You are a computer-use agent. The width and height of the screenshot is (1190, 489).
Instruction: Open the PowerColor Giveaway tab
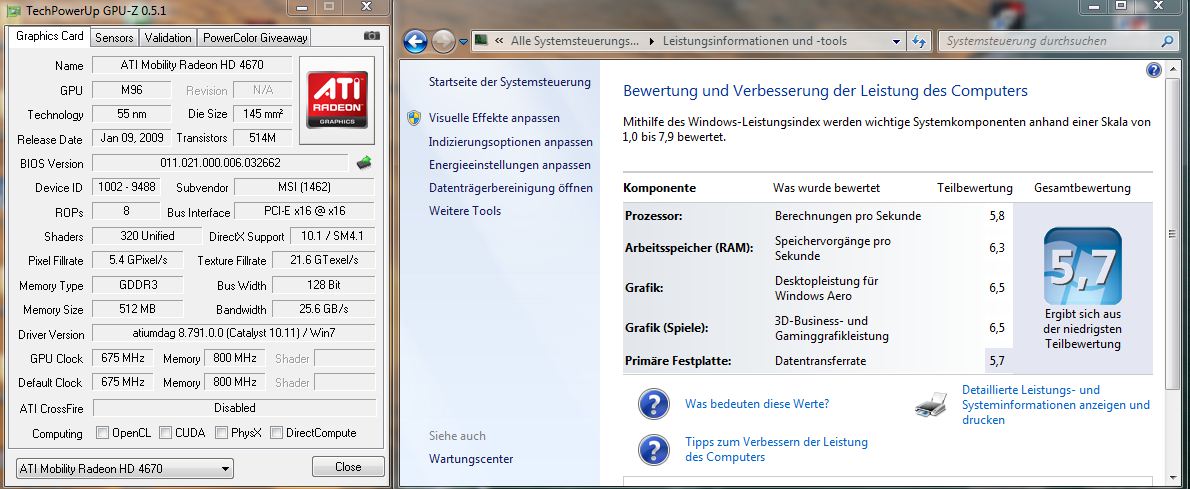pyautogui.click(x=255, y=38)
